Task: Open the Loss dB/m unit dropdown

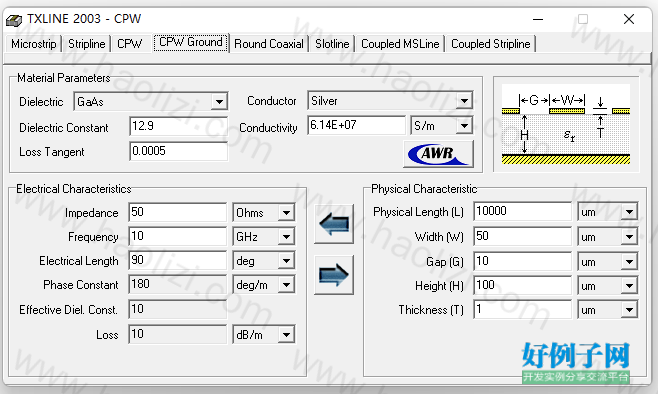Action: coord(287,335)
